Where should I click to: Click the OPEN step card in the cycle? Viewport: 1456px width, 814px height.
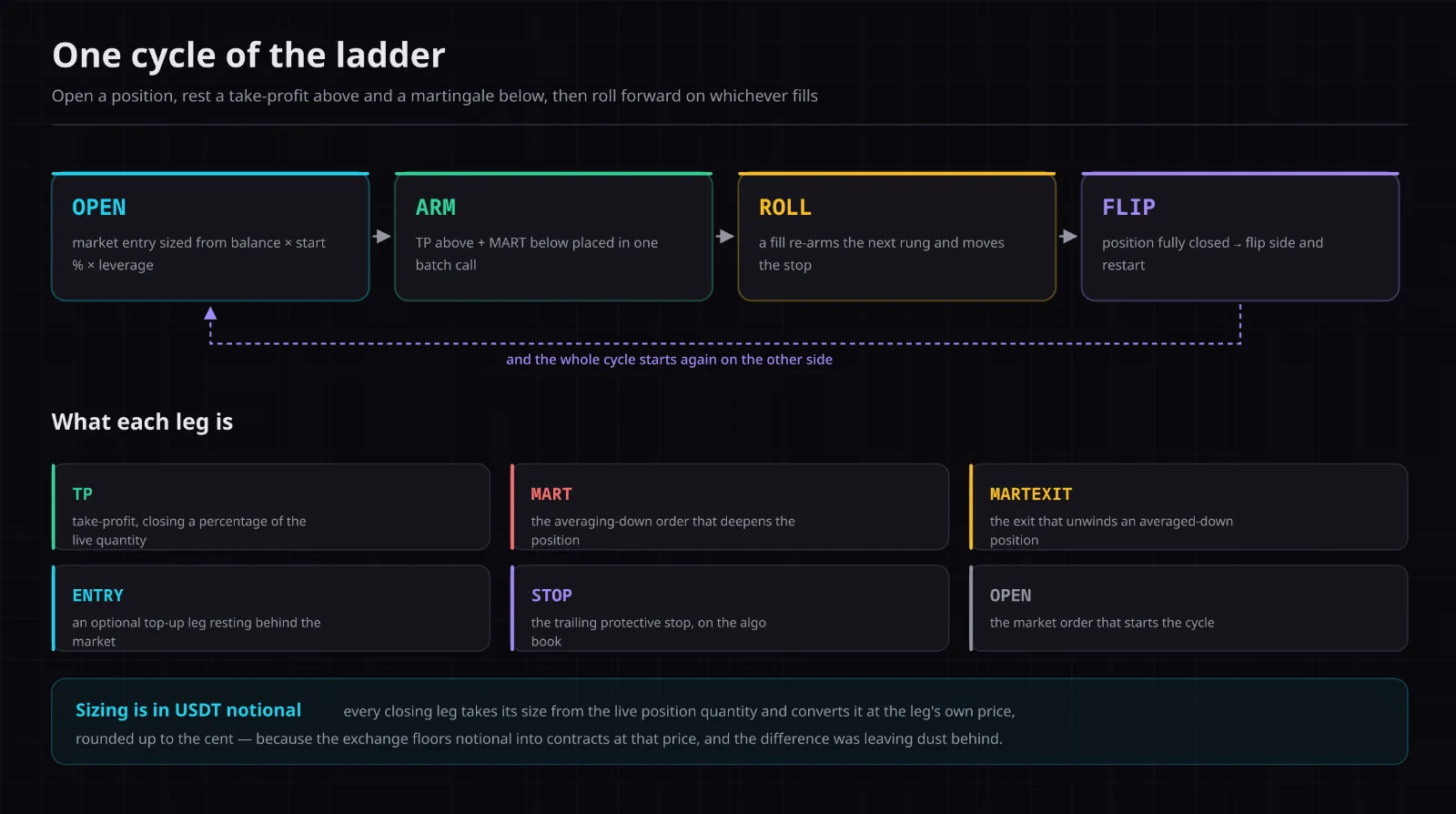click(210, 237)
